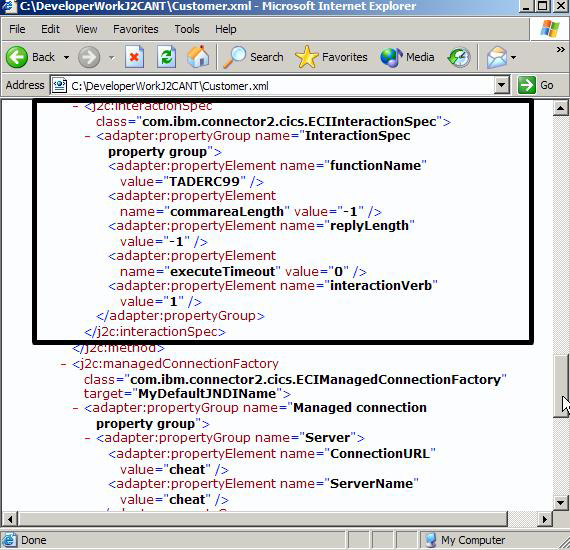This screenshot has height=550, width=570.
Task: Collapse the Managed connection property group node
Action: click(75, 409)
